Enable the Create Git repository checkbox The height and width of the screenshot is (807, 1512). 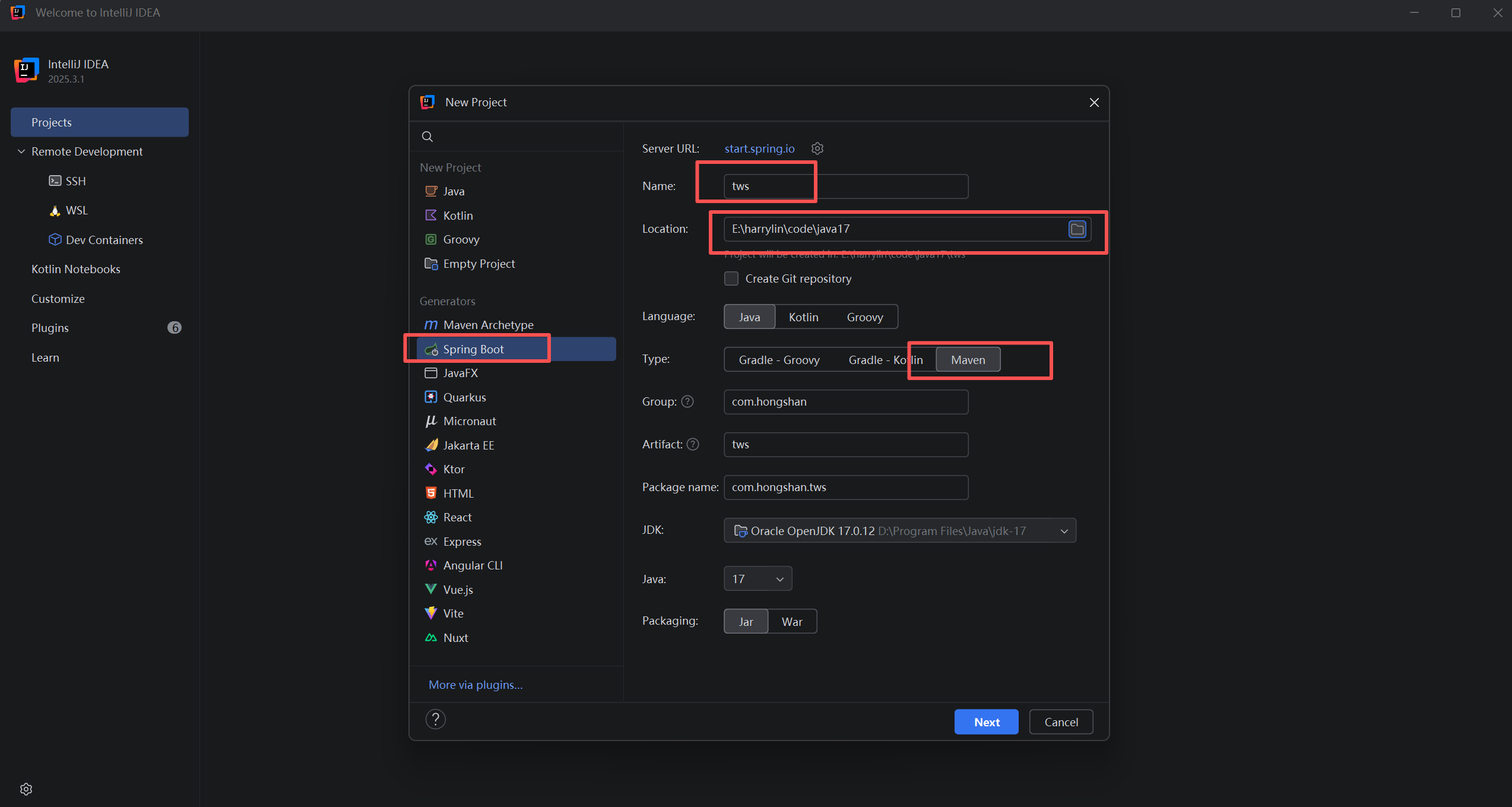(731, 279)
